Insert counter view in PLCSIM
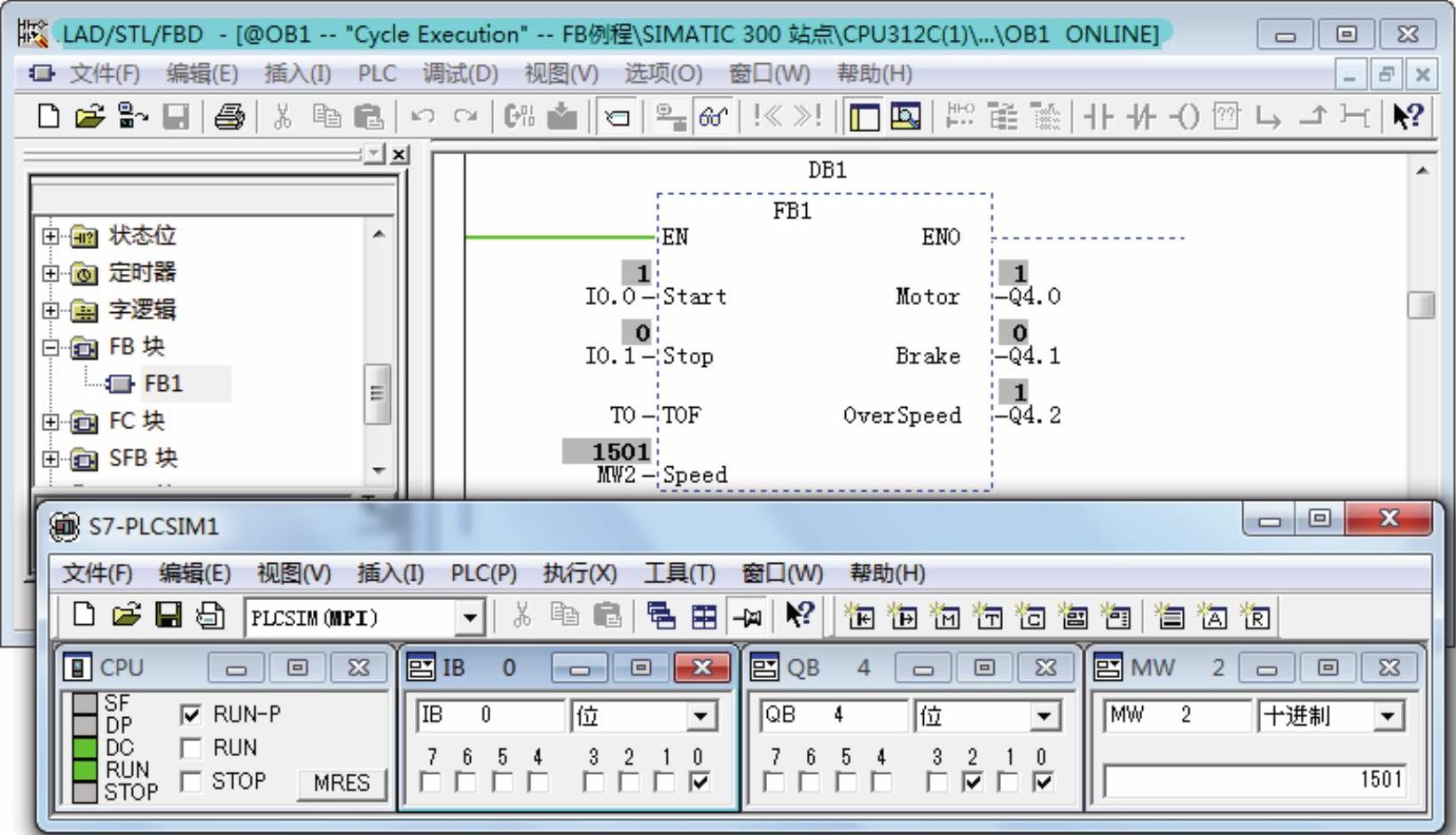Screen dimensions: 1456x835 click(x=1030, y=616)
